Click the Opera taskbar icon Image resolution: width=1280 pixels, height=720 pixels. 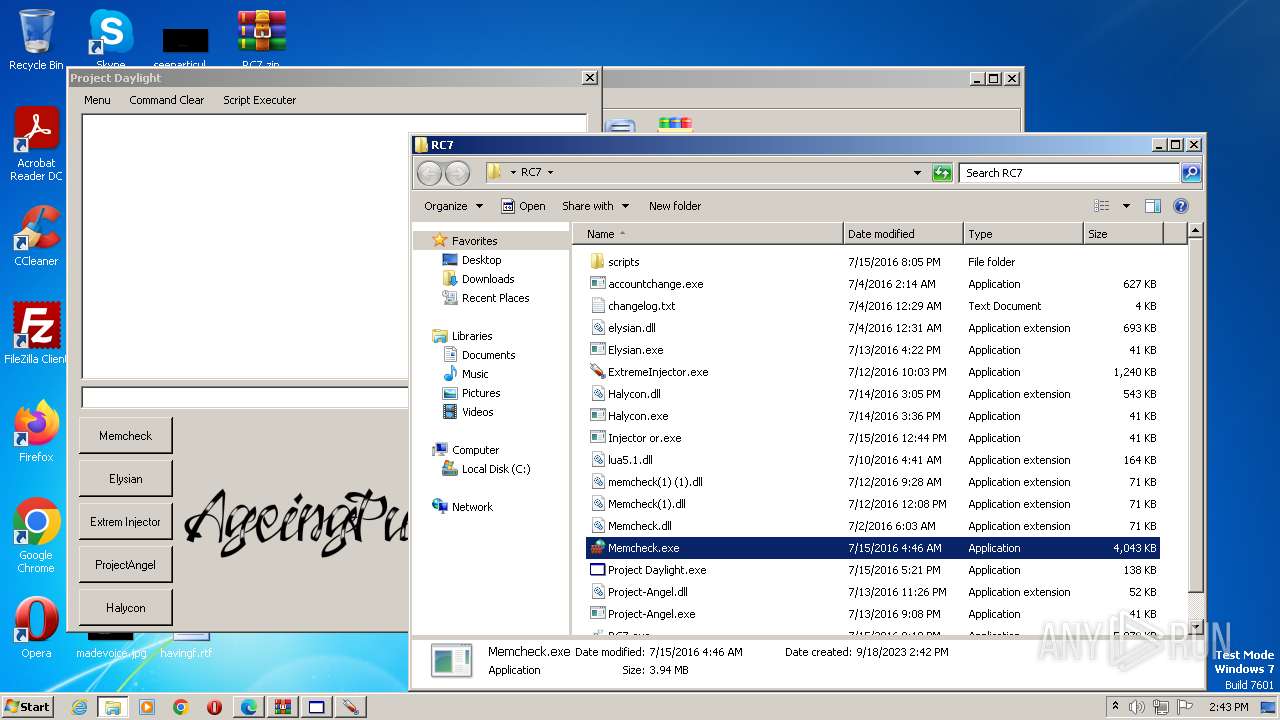pos(214,707)
